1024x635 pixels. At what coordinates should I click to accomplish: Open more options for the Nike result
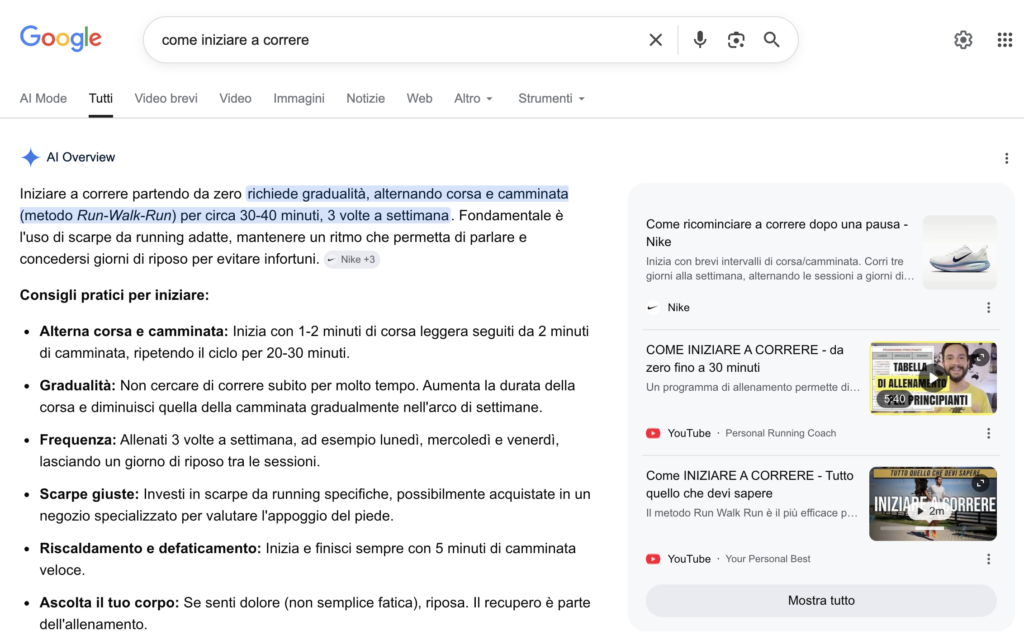pos(988,308)
